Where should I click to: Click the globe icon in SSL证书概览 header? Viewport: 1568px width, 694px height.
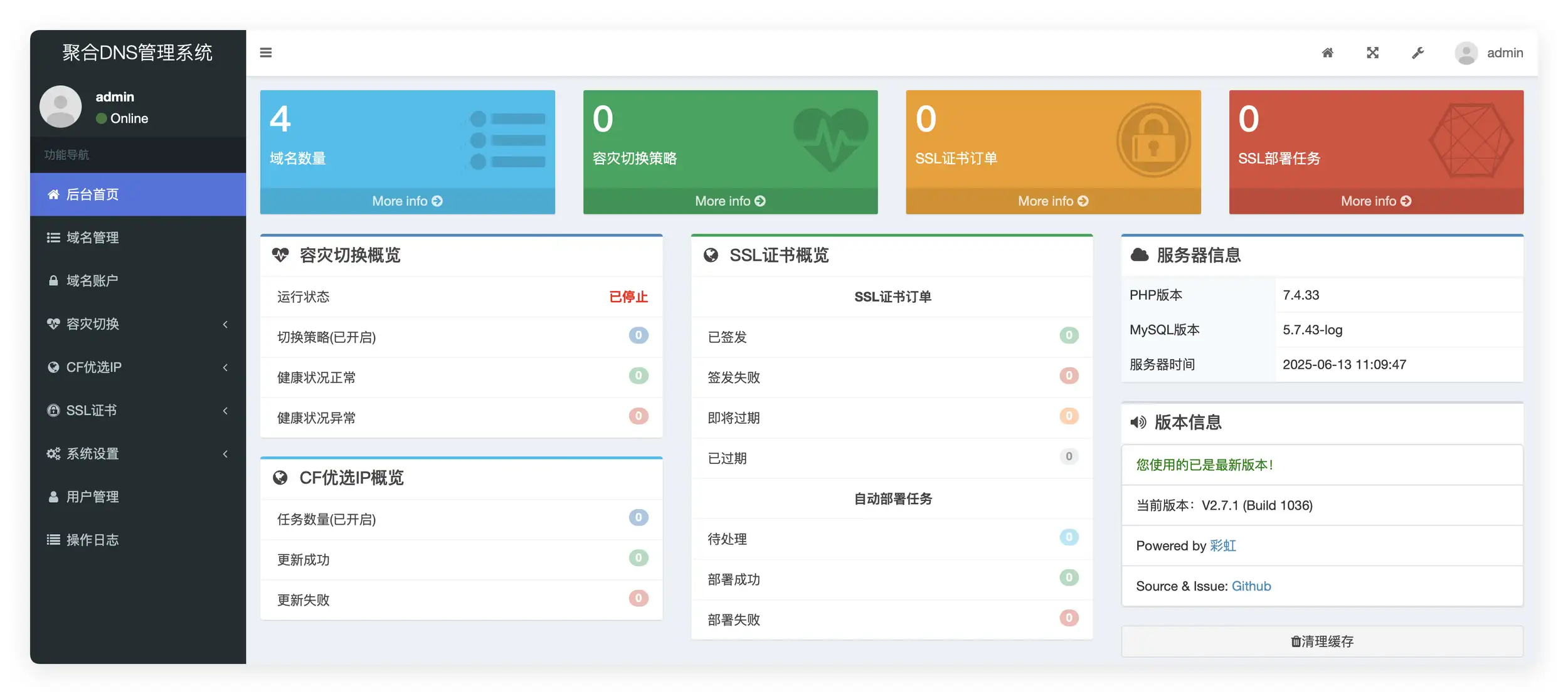tap(711, 255)
